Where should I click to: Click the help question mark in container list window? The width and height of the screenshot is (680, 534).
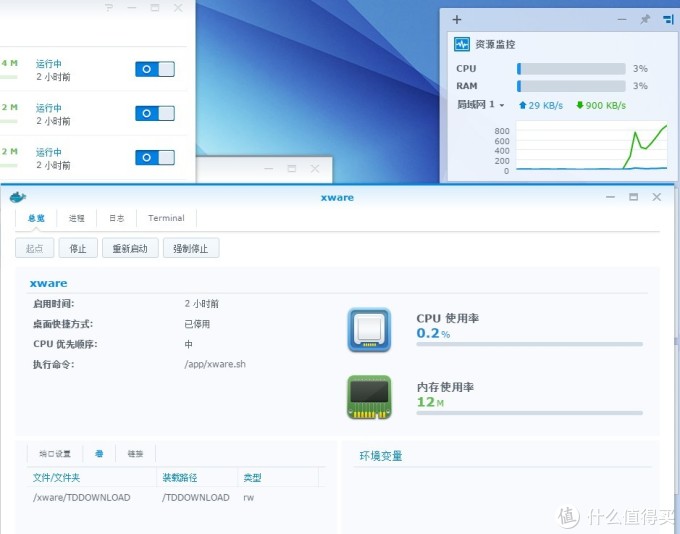pos(109,8)
